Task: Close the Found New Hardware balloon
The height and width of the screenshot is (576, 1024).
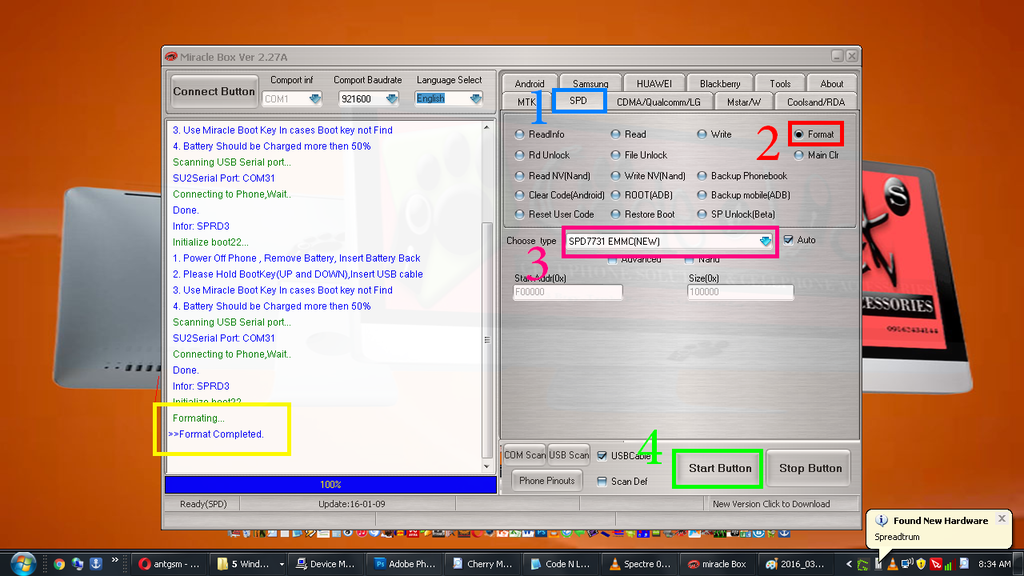Action: pyautogui.click(x=1001, y=520)
